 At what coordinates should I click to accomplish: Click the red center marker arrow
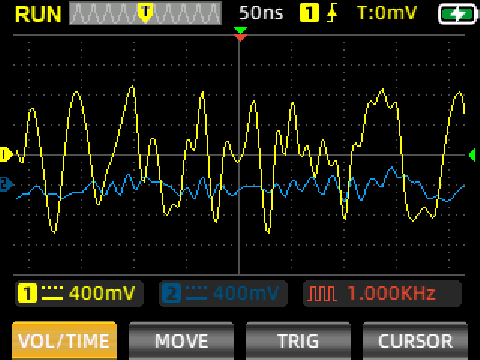240,38
